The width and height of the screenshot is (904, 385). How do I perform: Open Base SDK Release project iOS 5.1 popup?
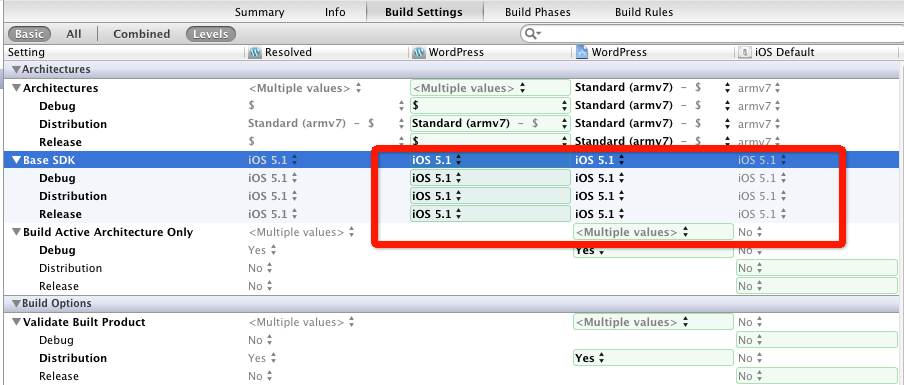(x=600, y=214)
